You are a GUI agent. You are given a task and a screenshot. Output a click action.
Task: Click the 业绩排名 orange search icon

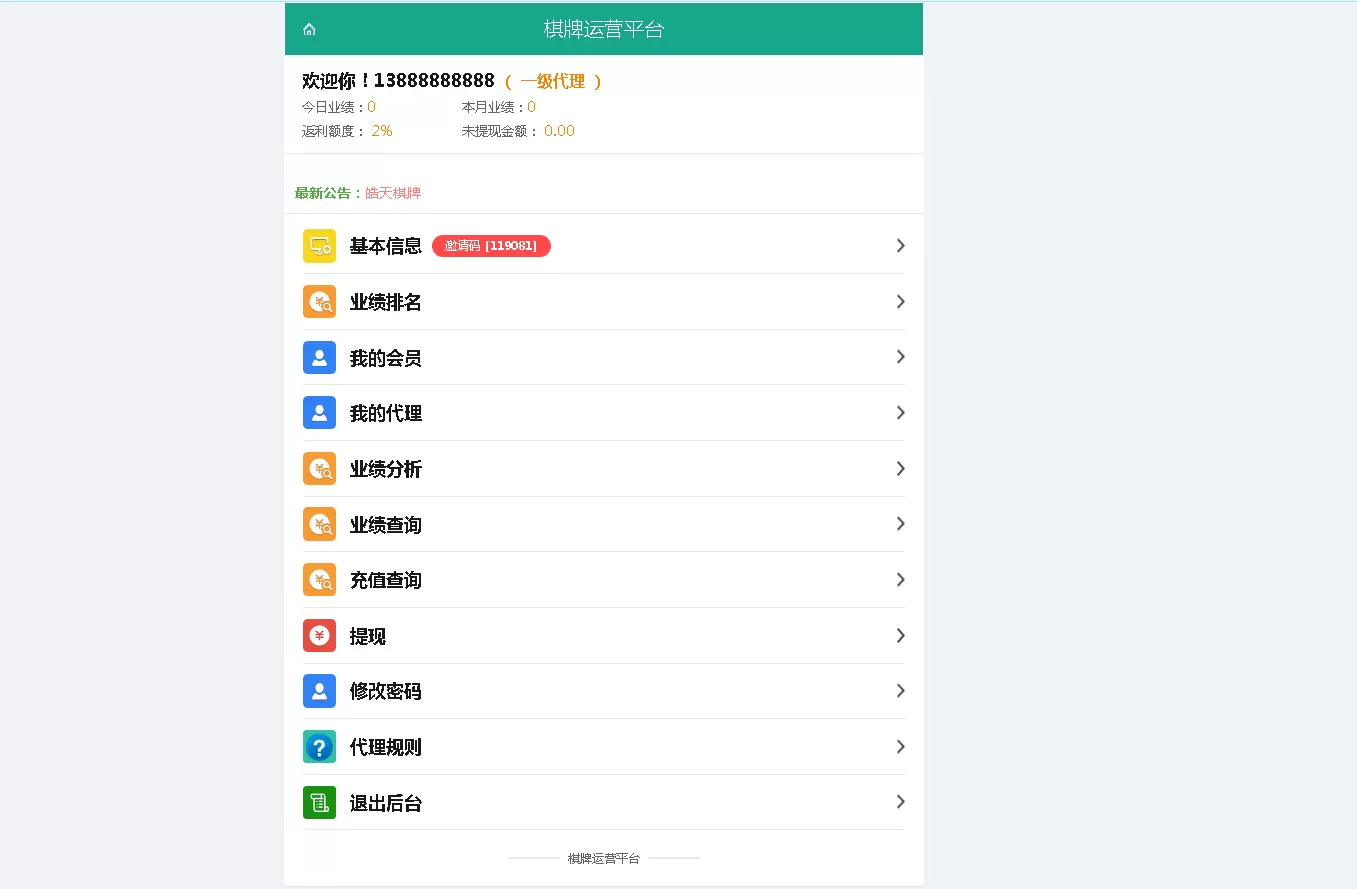319,301
